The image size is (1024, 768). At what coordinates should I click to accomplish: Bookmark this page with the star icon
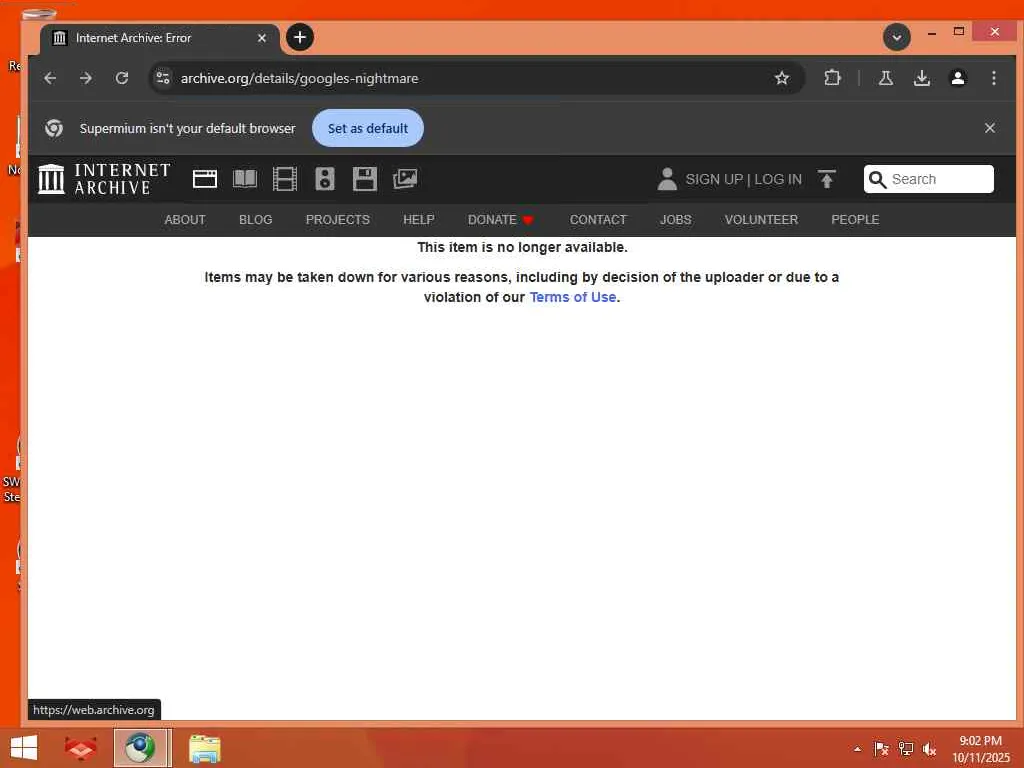point(782,78)
